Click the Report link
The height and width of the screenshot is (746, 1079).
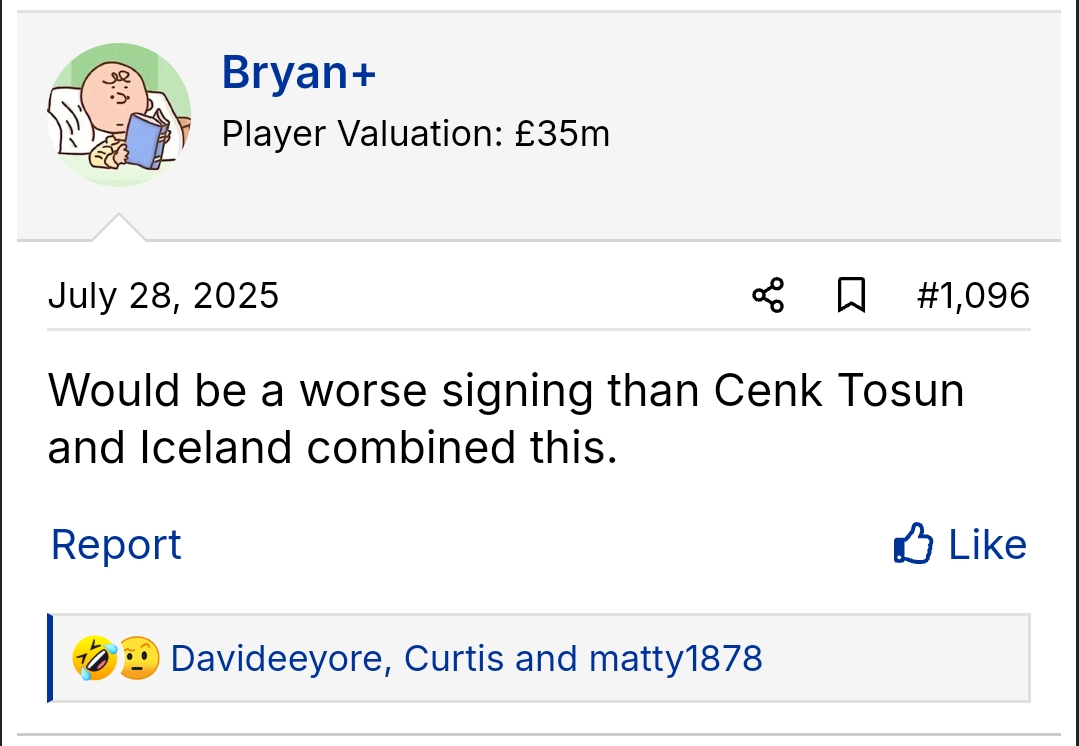click(x=116, y=545)
